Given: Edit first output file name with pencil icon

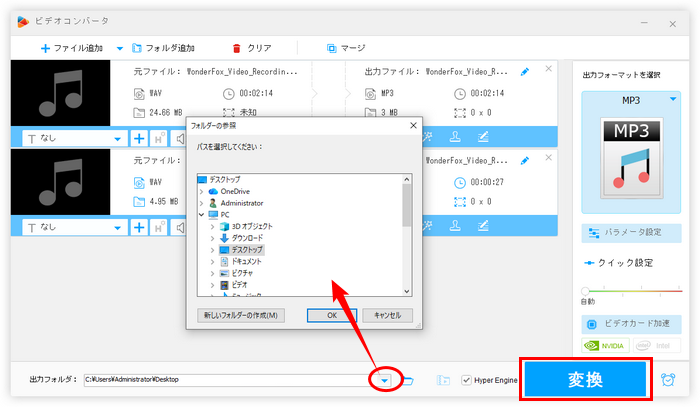Looking at the screenshot, I should coord(525,72).
